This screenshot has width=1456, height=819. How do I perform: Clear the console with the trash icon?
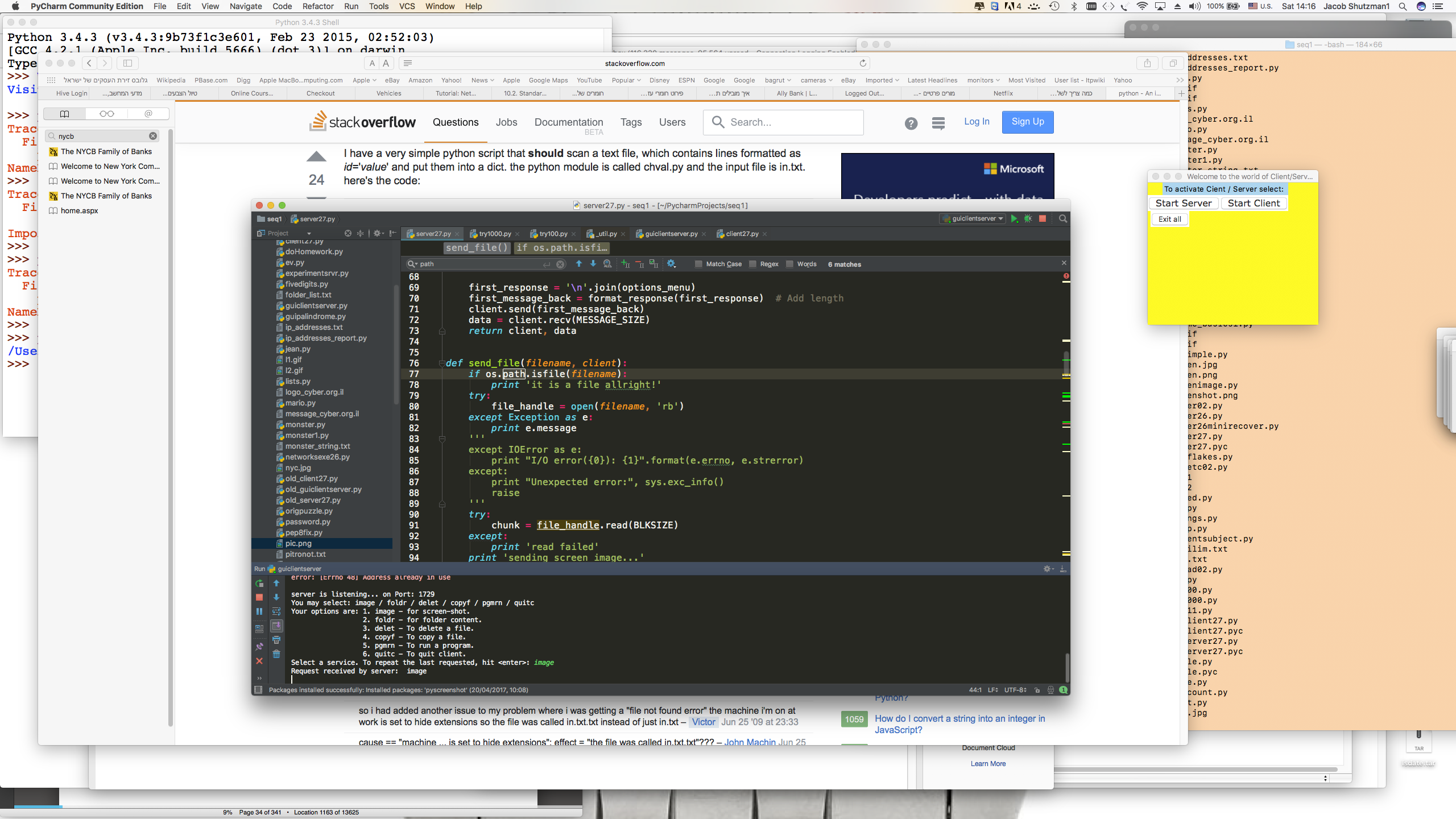point(276,654)
